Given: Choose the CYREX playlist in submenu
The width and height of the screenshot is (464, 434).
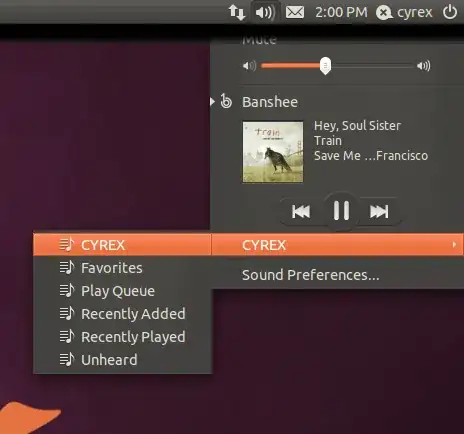Looking at the screenshot, I should 122,245.
